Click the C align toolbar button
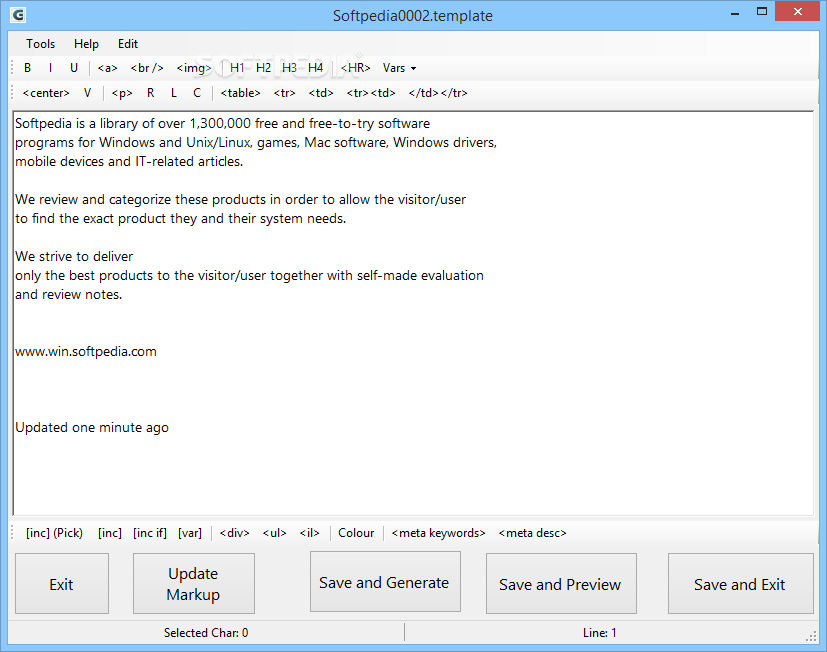The height and width of the screenshot is (652, 827). click(197, 93)
